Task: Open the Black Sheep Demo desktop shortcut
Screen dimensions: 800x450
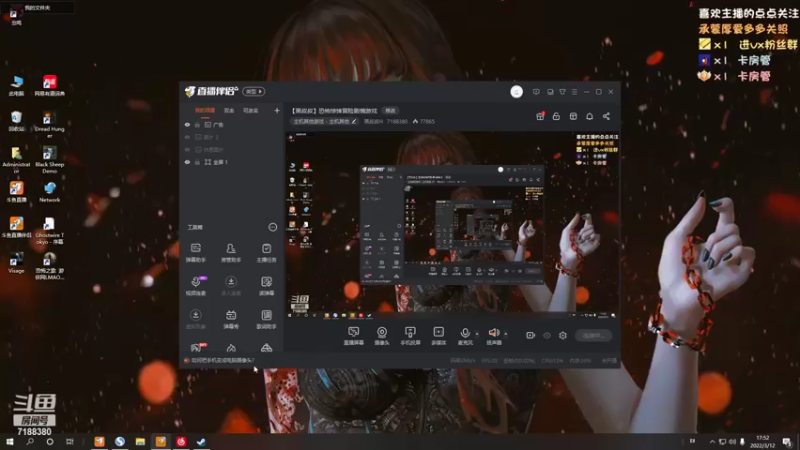Action: coord(49,160)
